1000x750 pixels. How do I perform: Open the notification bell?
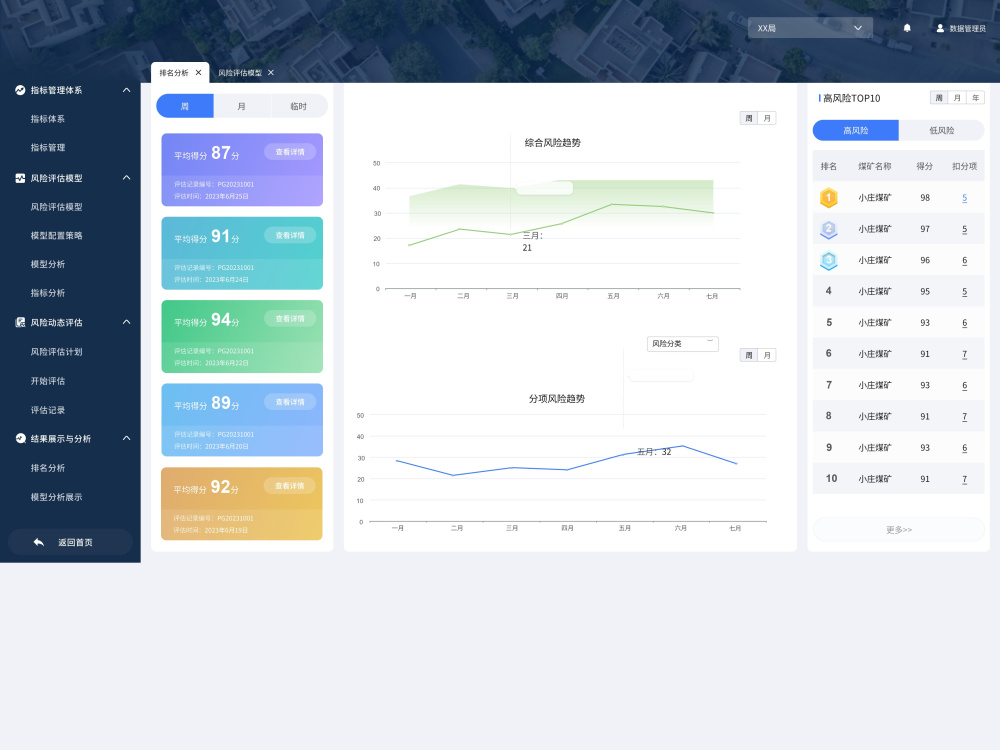(907, 28)
